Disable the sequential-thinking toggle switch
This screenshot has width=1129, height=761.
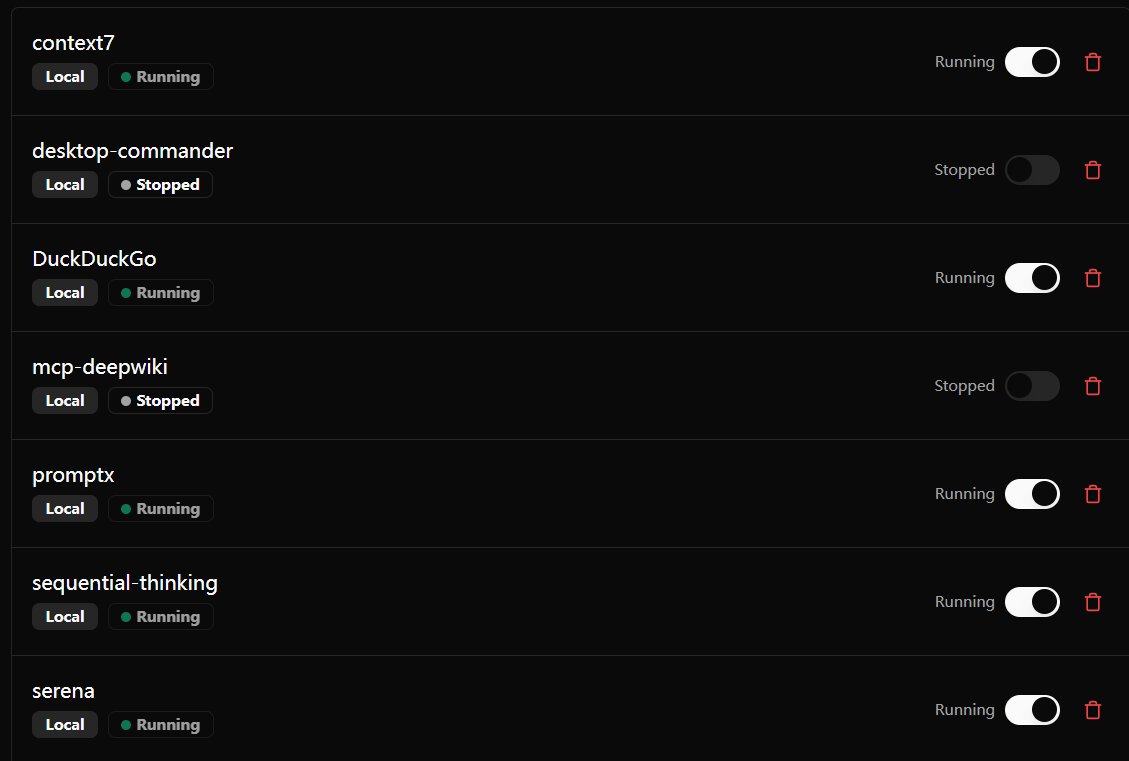pyautogui.click(x=1032, y=602)
